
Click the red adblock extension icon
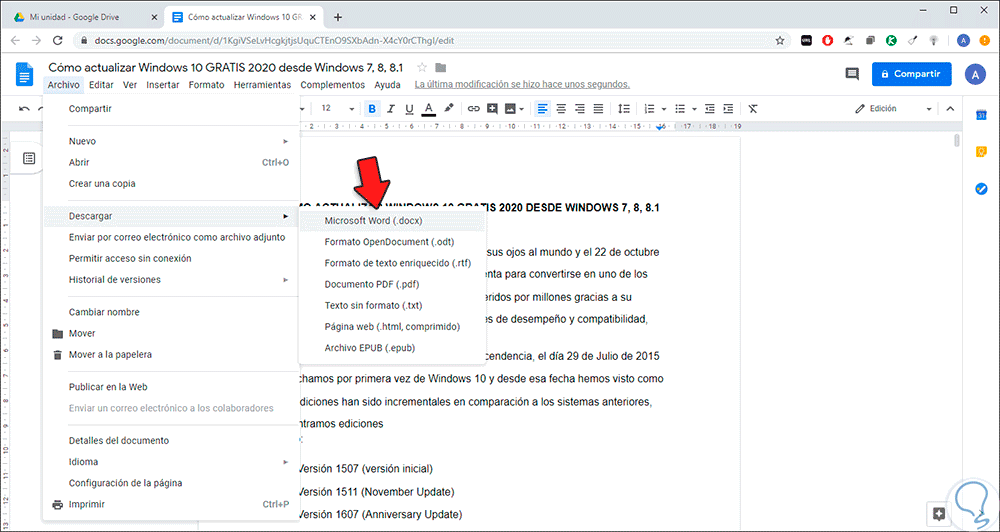tap(827, 40)
